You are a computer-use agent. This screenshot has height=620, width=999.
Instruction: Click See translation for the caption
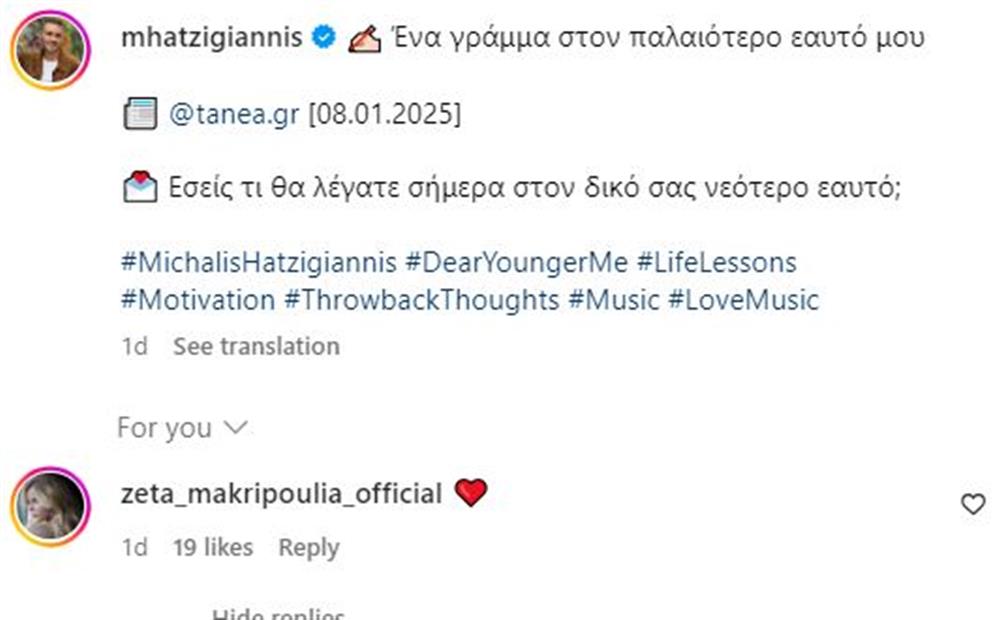click(256, 346)
